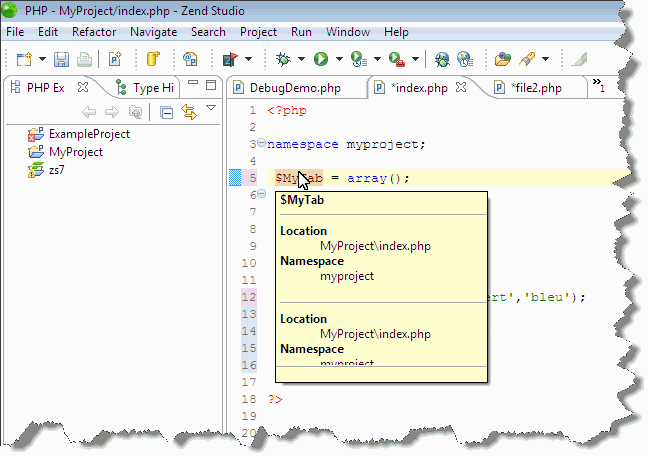Image resolution: width=648 pixels, height=456 pixels.
Task: Open the New file dropdown arrow
Action: pyautogui.click(x=42, y=60)
